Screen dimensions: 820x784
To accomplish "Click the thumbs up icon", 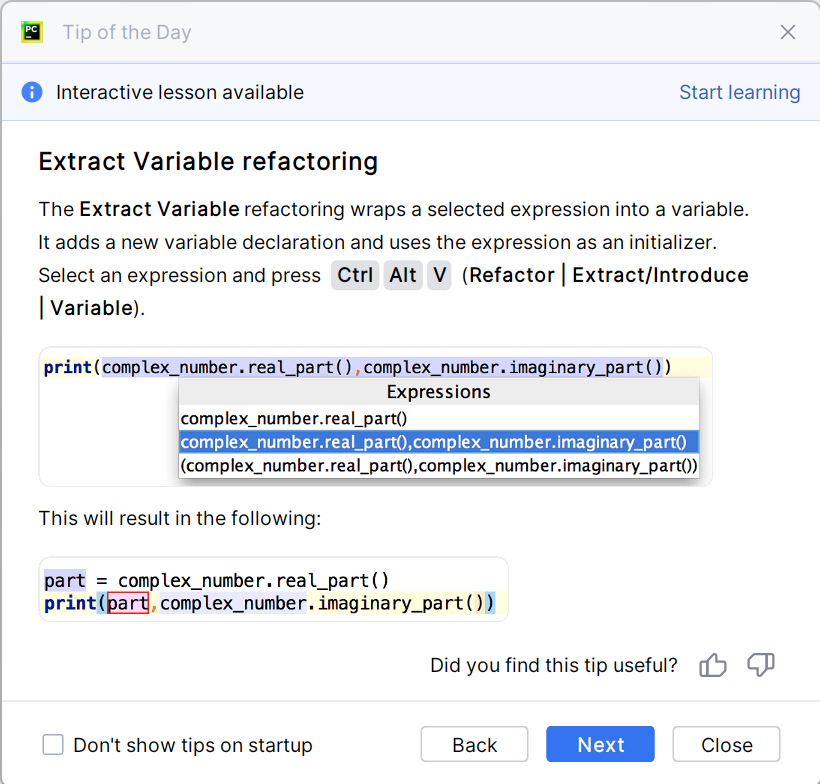I will pyautogui.click(x=713, y=665).
